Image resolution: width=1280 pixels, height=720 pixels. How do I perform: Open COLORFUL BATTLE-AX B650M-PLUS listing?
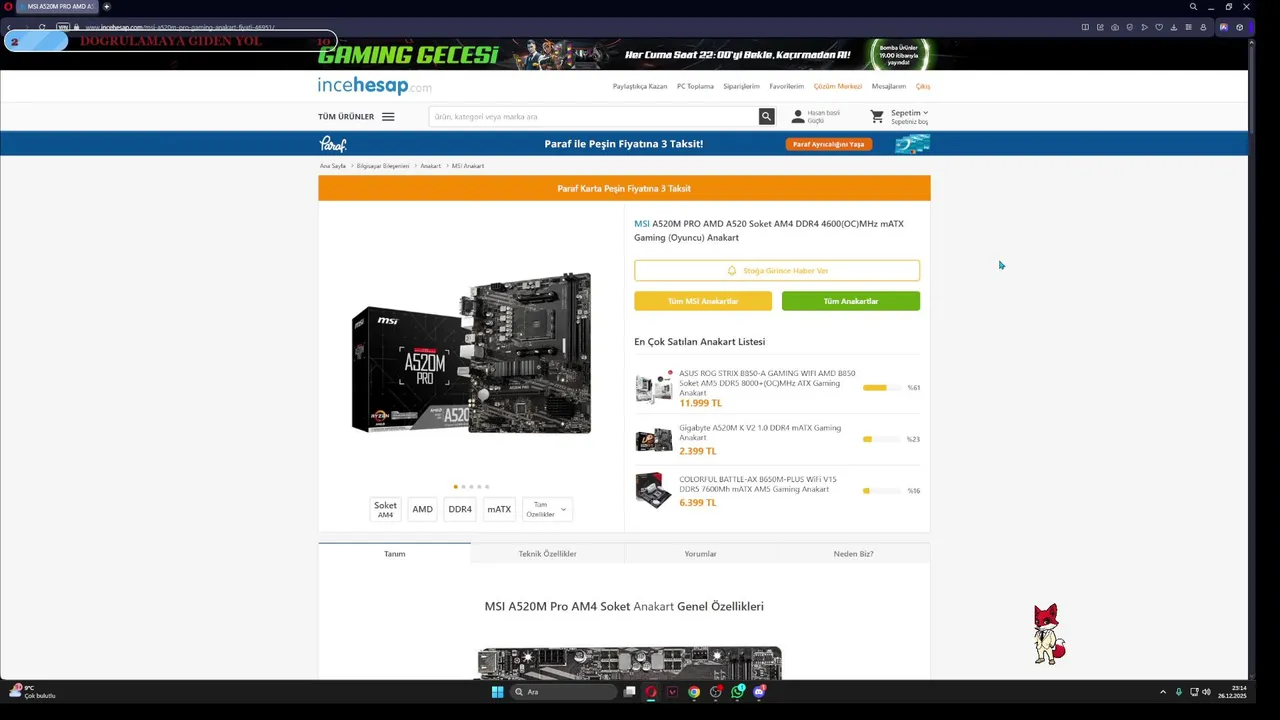pyautogui.click(x=758, y=484)
